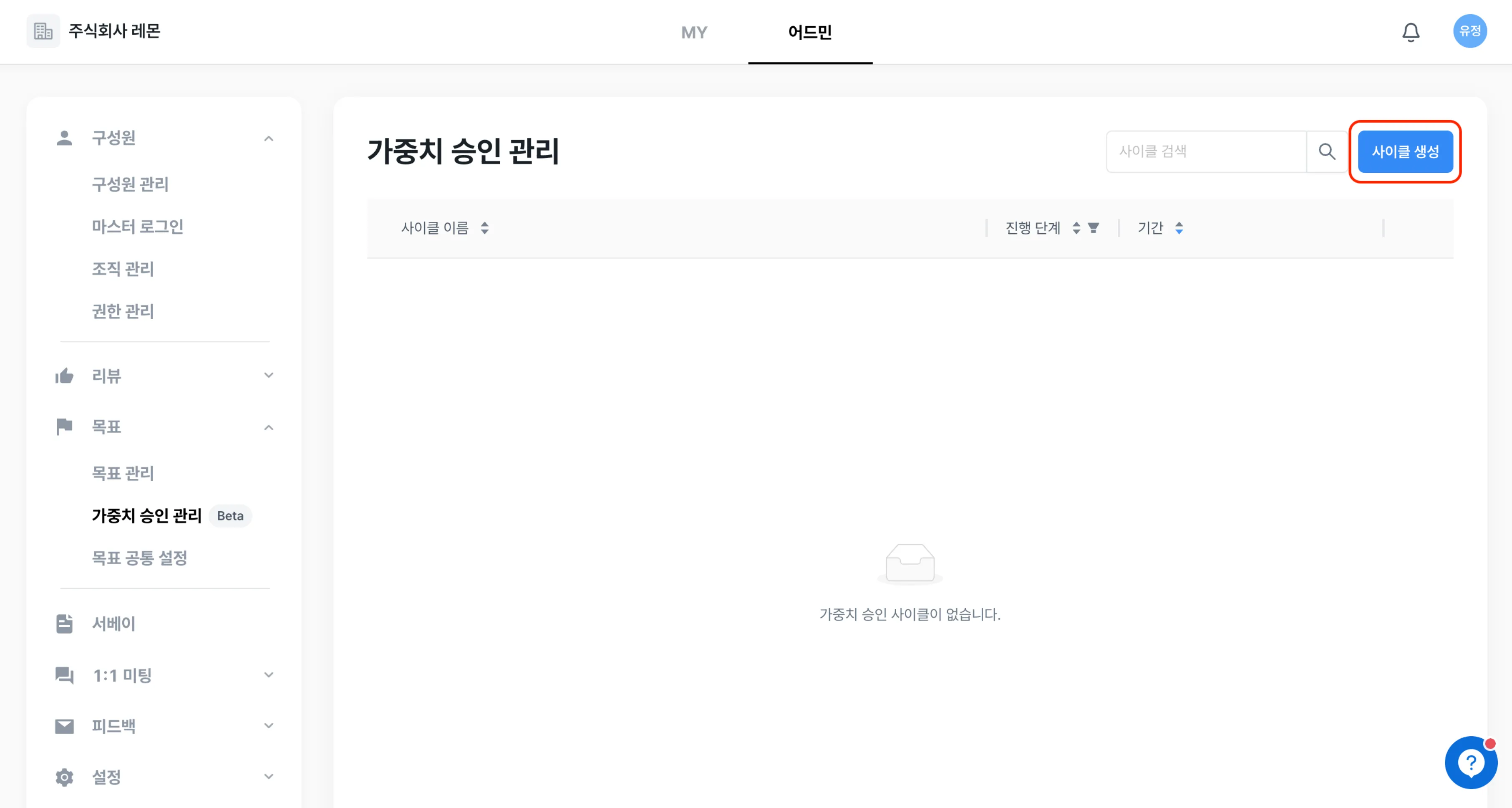Focus the 사이클 검색 input field
This screenshot has height=808, width=1512.
[x=1206, y=151]
